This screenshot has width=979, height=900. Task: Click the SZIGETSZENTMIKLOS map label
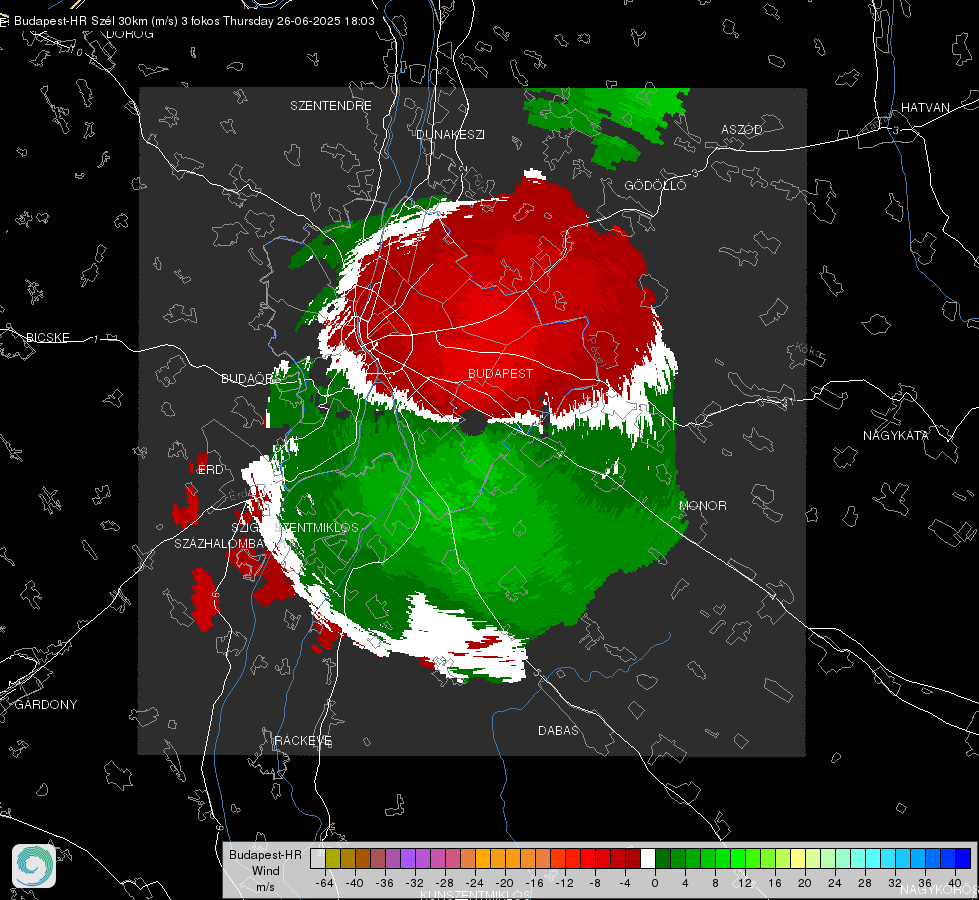point(295,527)
